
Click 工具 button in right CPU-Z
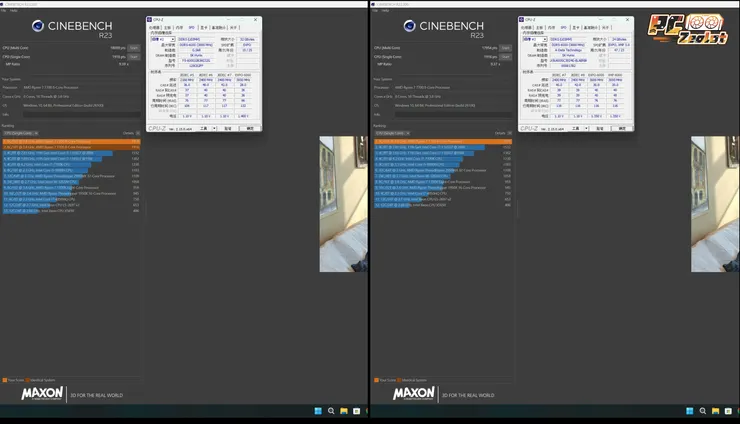point(575,128)
